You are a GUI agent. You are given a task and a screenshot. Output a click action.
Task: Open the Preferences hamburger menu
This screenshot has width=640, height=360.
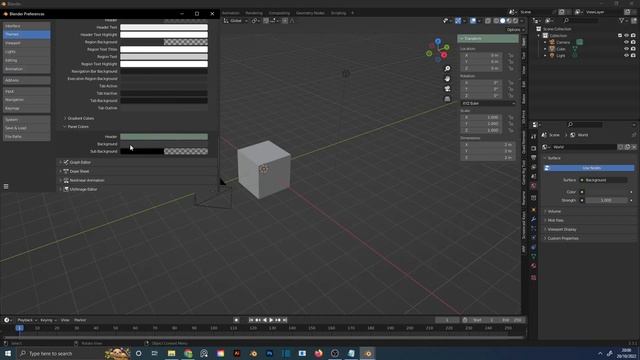(x=6, y=187)
